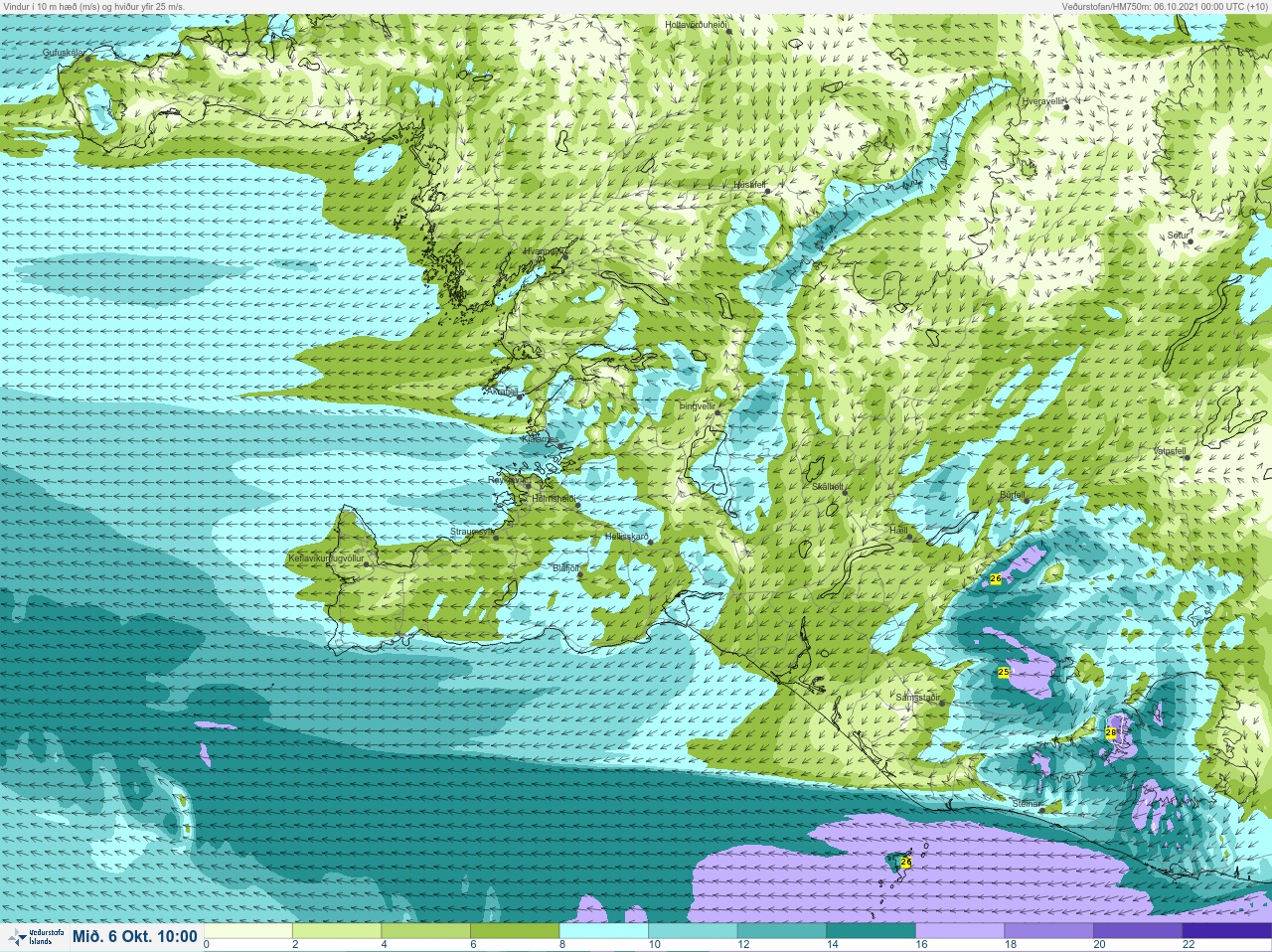Click the Búrfell station label
The image size is (1272, 952).
[x=1012, y=494]
